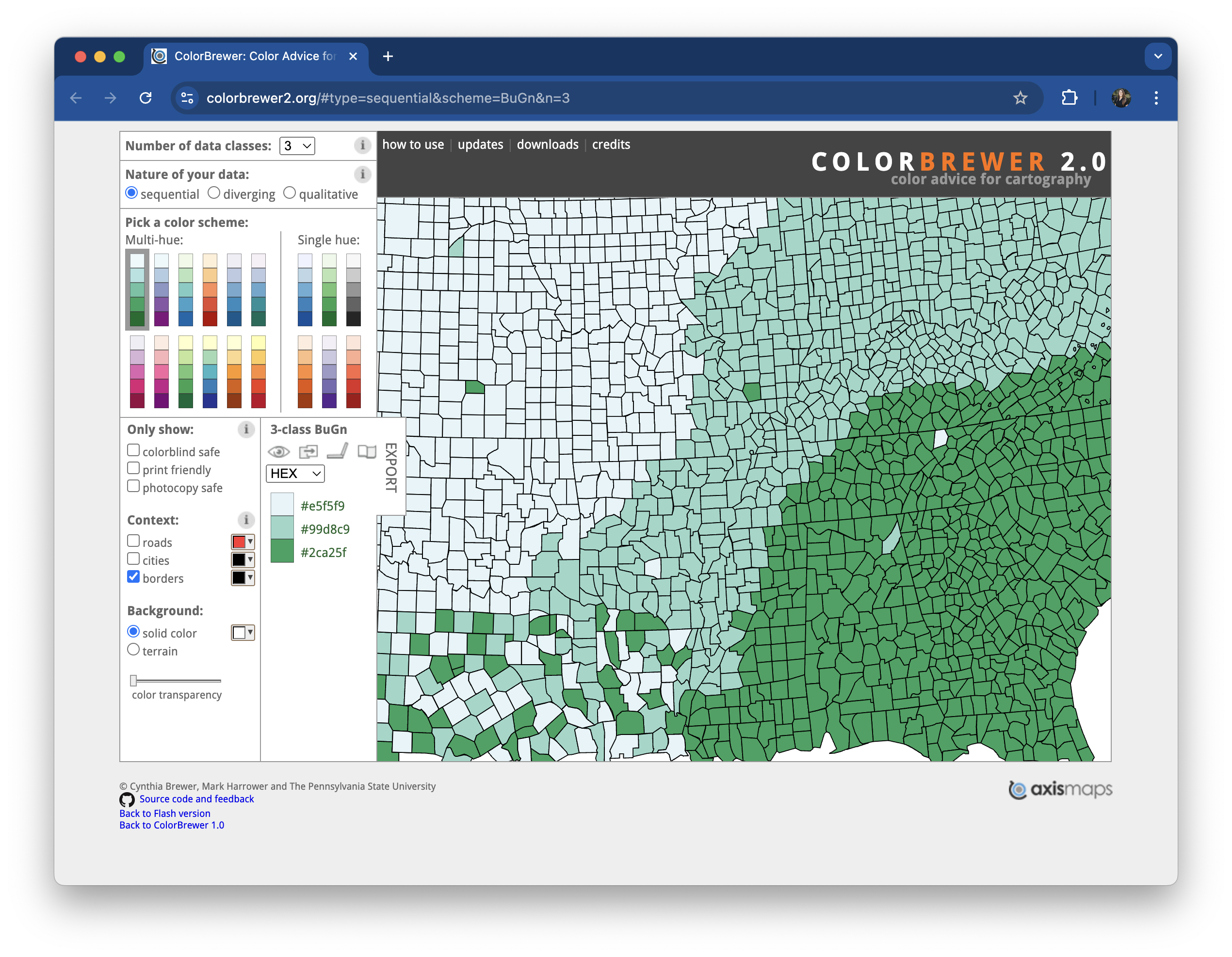Open the GitHub octocat icon link

click(x=127, y=799)
